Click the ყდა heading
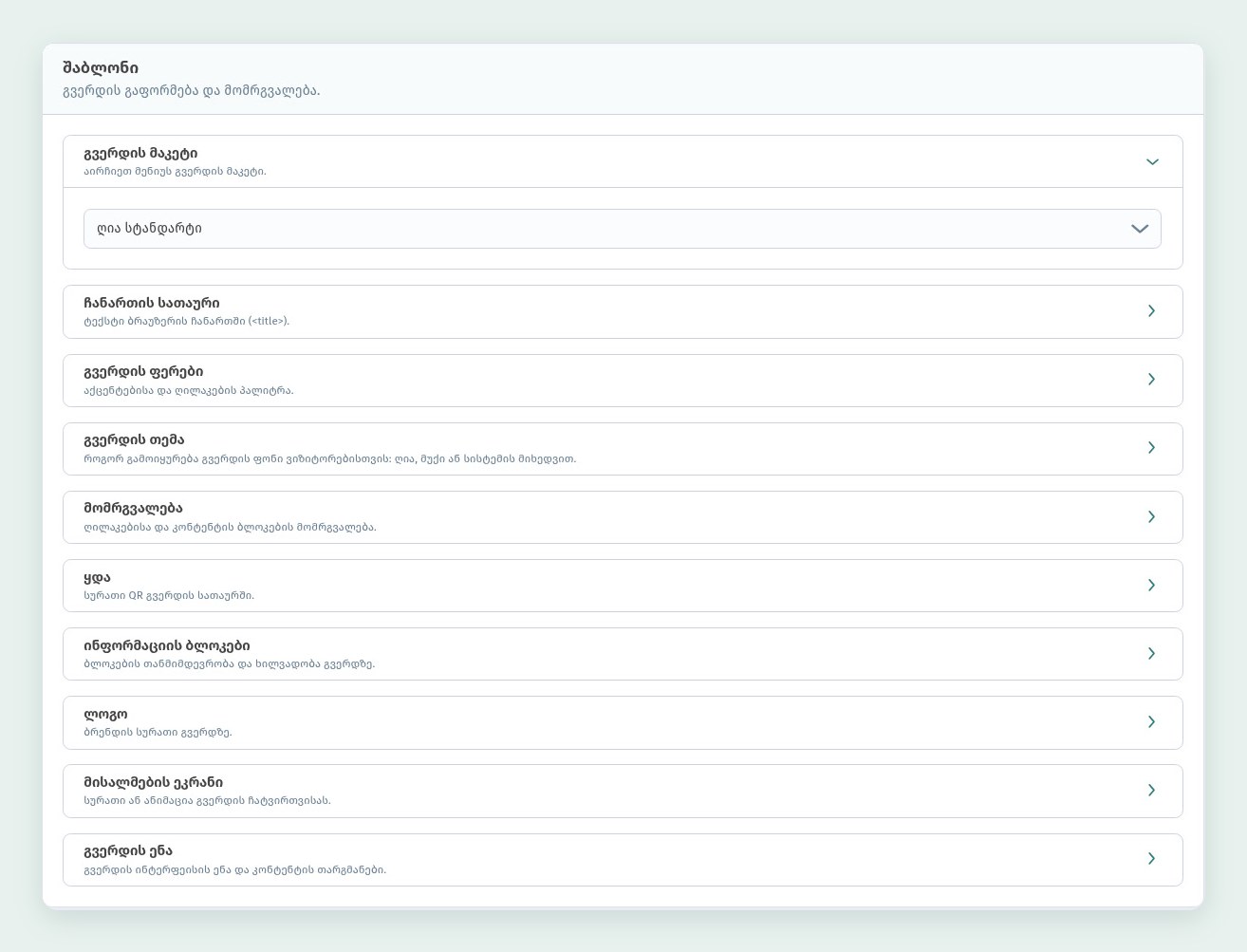 [x=97, y=578]
